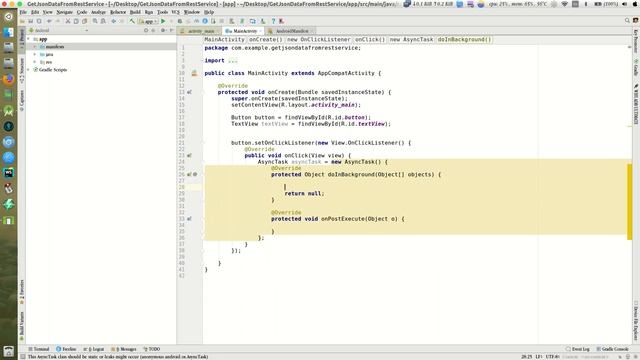Click the Help question mark icon
Screen dimensions: 640x360
(x=273, y=21)
